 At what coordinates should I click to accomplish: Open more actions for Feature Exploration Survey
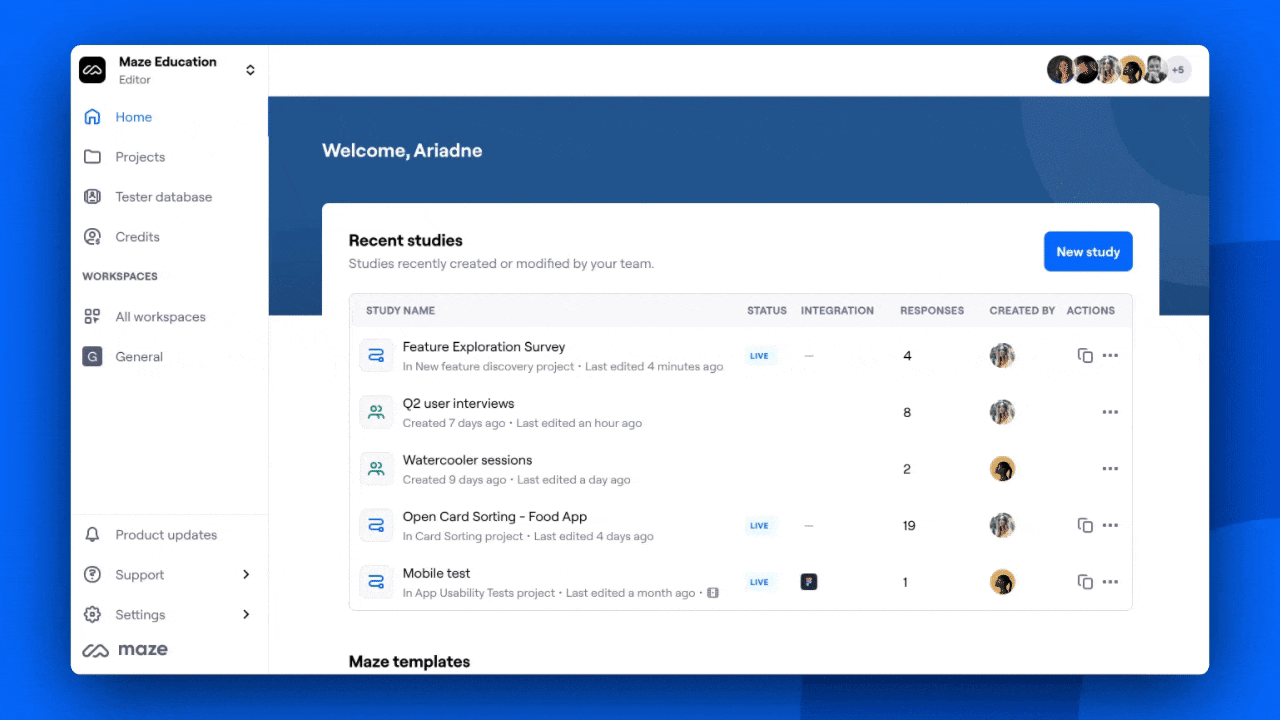click(x=1110, y=356)
